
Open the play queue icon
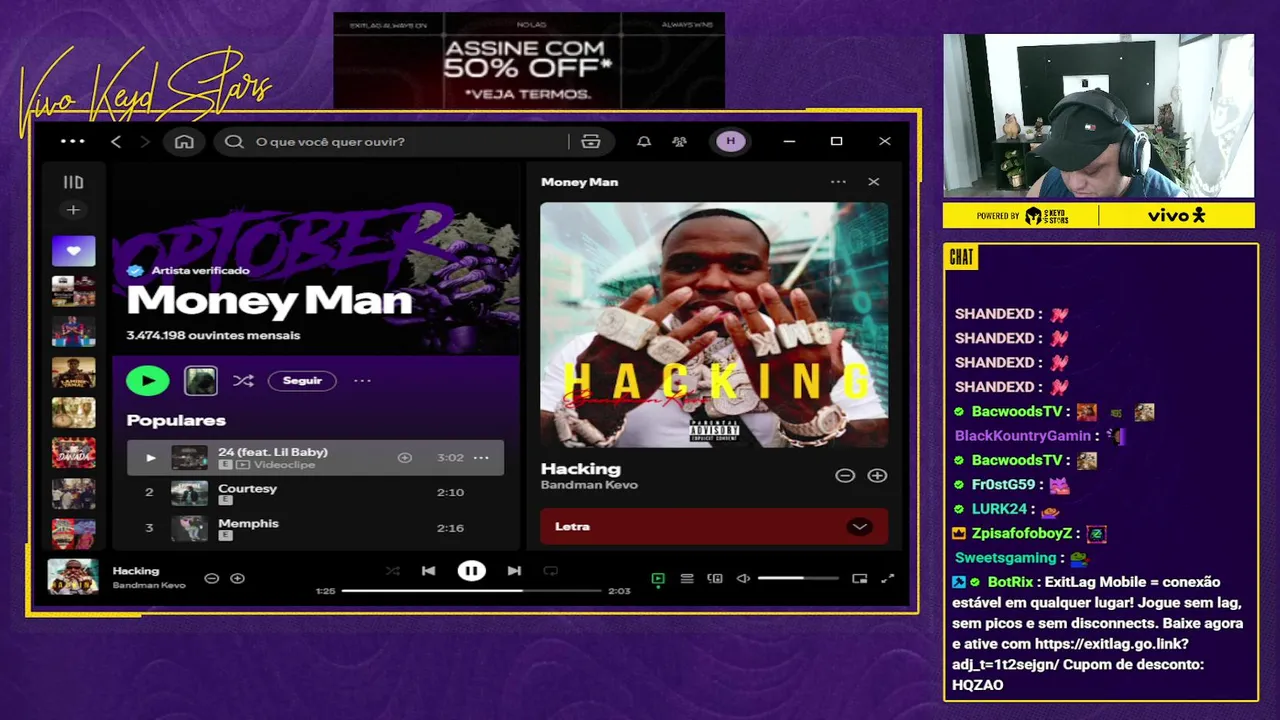pos(687,578)
